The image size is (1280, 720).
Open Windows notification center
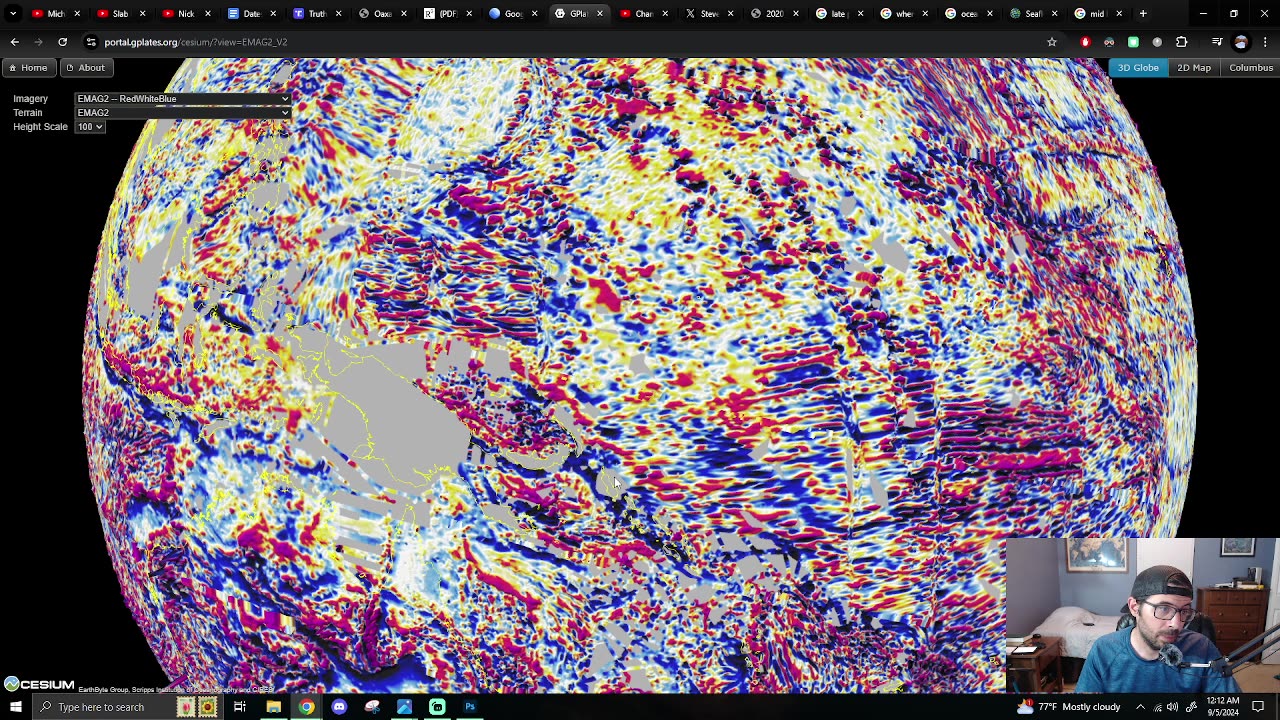point(1258,707)
